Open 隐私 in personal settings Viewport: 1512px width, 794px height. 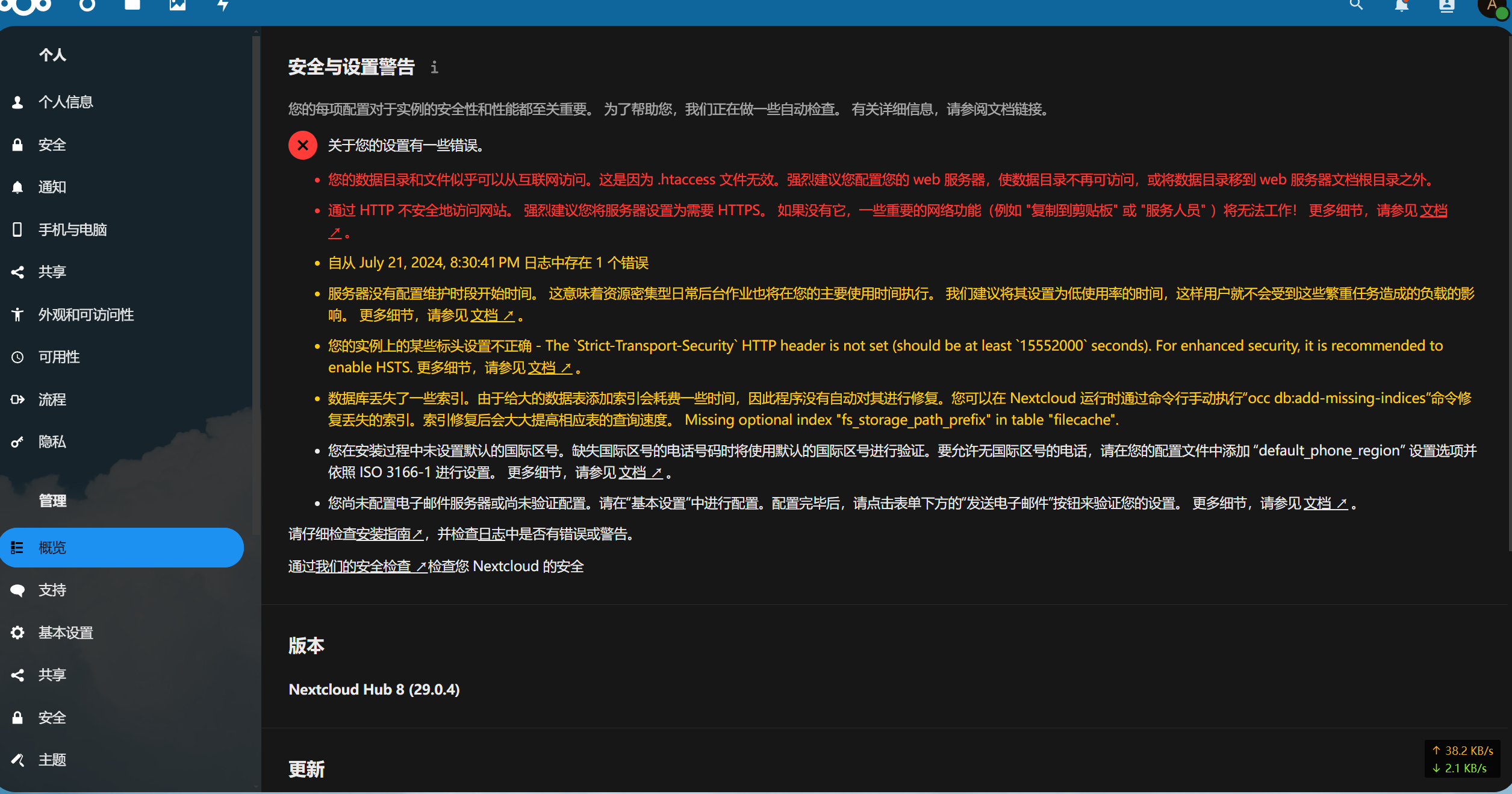[52, 442]
